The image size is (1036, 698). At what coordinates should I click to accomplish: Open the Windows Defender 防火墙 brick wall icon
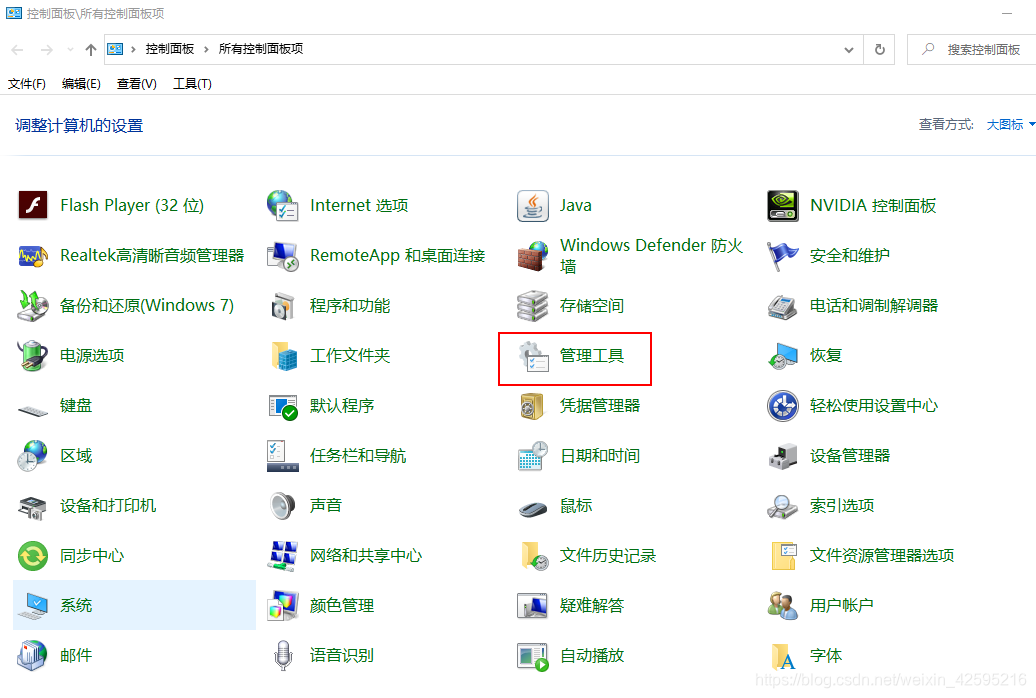tap(533, 256)
